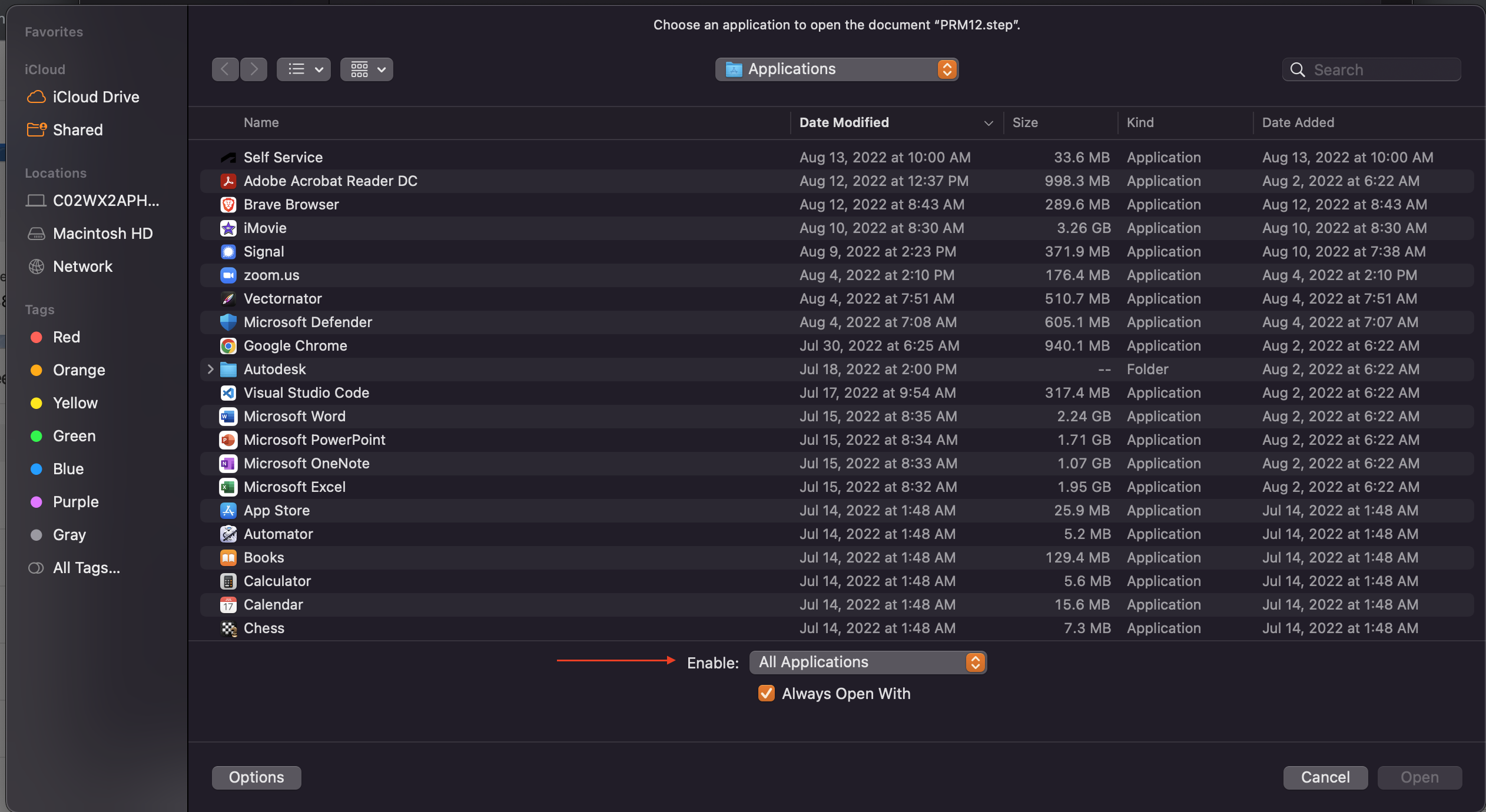The height and width of the screenshot is (812, 1486).
Task: Select the Brave Browser app icon
Action: coord(228,205)
